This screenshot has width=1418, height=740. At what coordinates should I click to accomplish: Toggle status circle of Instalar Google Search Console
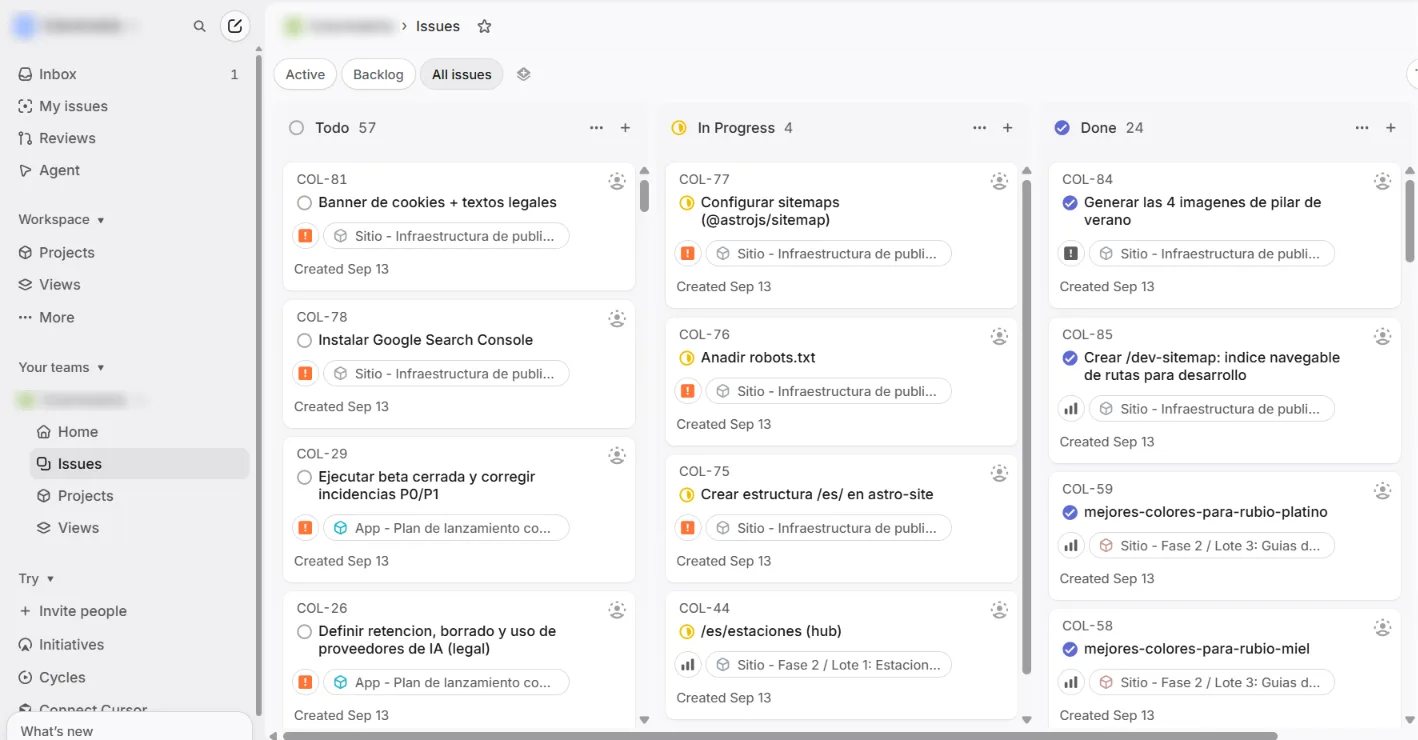coord(305,340)
